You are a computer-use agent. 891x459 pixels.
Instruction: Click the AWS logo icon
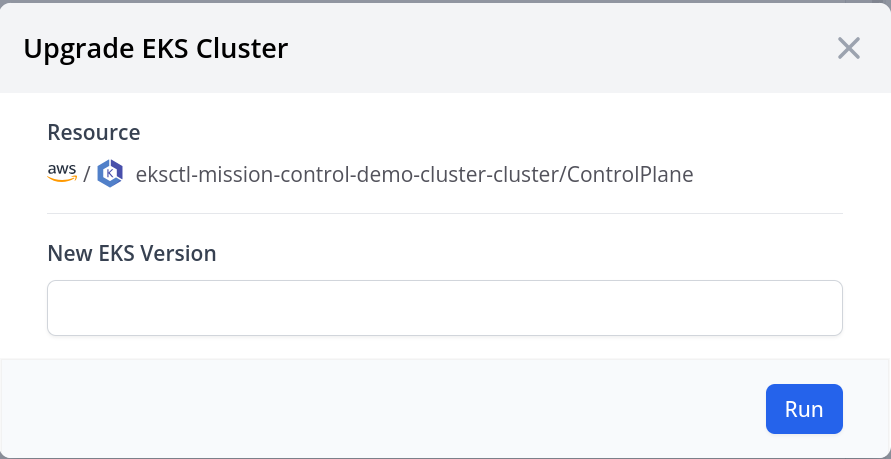point(62,174)
